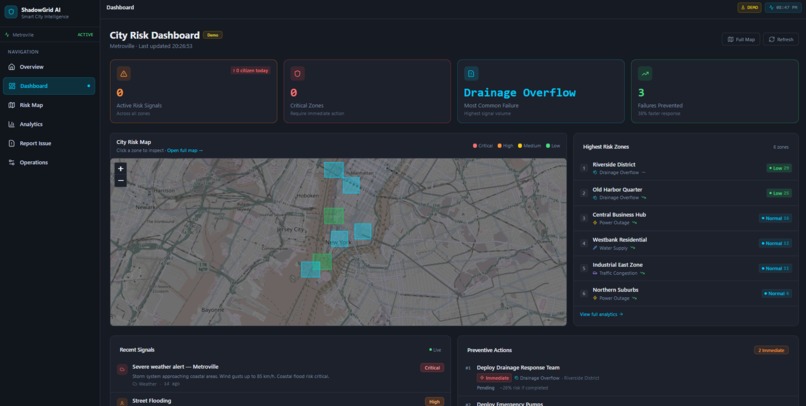Click the Analytics bar chart icon
The width and height of the screenshot is (806, 406).
[x=12, y=124]
